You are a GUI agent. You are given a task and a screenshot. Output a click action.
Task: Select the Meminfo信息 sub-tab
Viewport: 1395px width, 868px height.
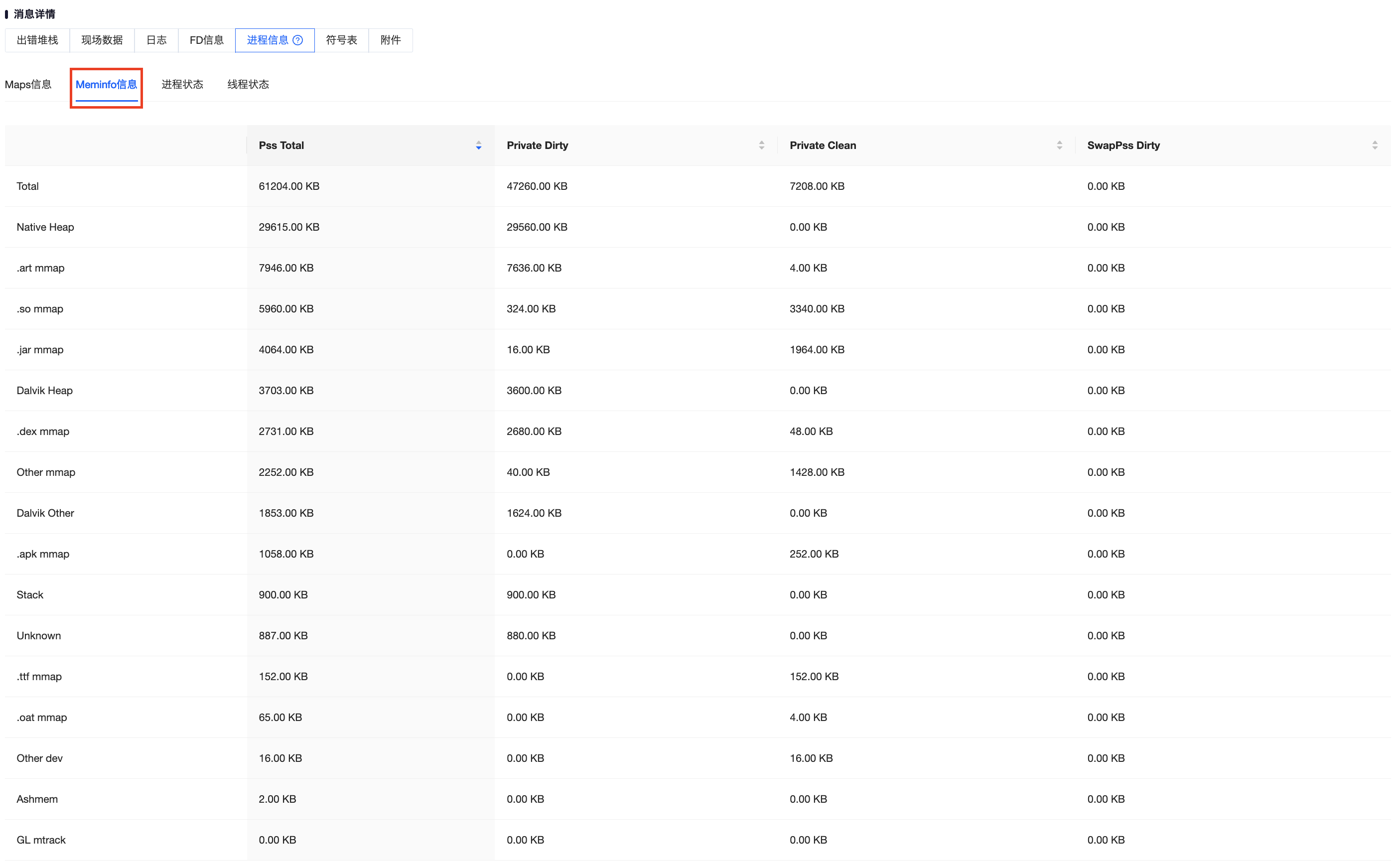[x=106, y=84]
